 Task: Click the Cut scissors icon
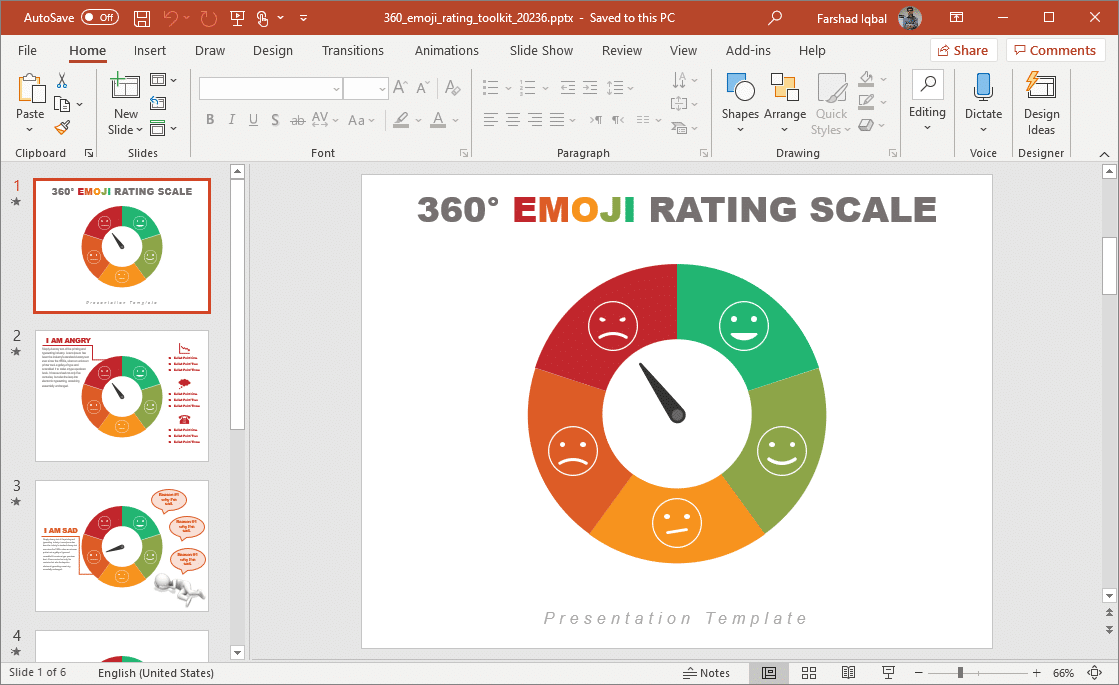[x=62, y=81]
